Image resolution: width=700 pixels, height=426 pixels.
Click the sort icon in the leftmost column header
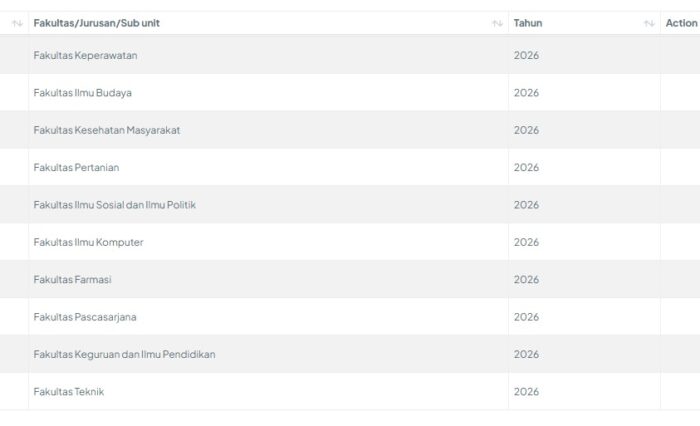[x=17, y=23]
